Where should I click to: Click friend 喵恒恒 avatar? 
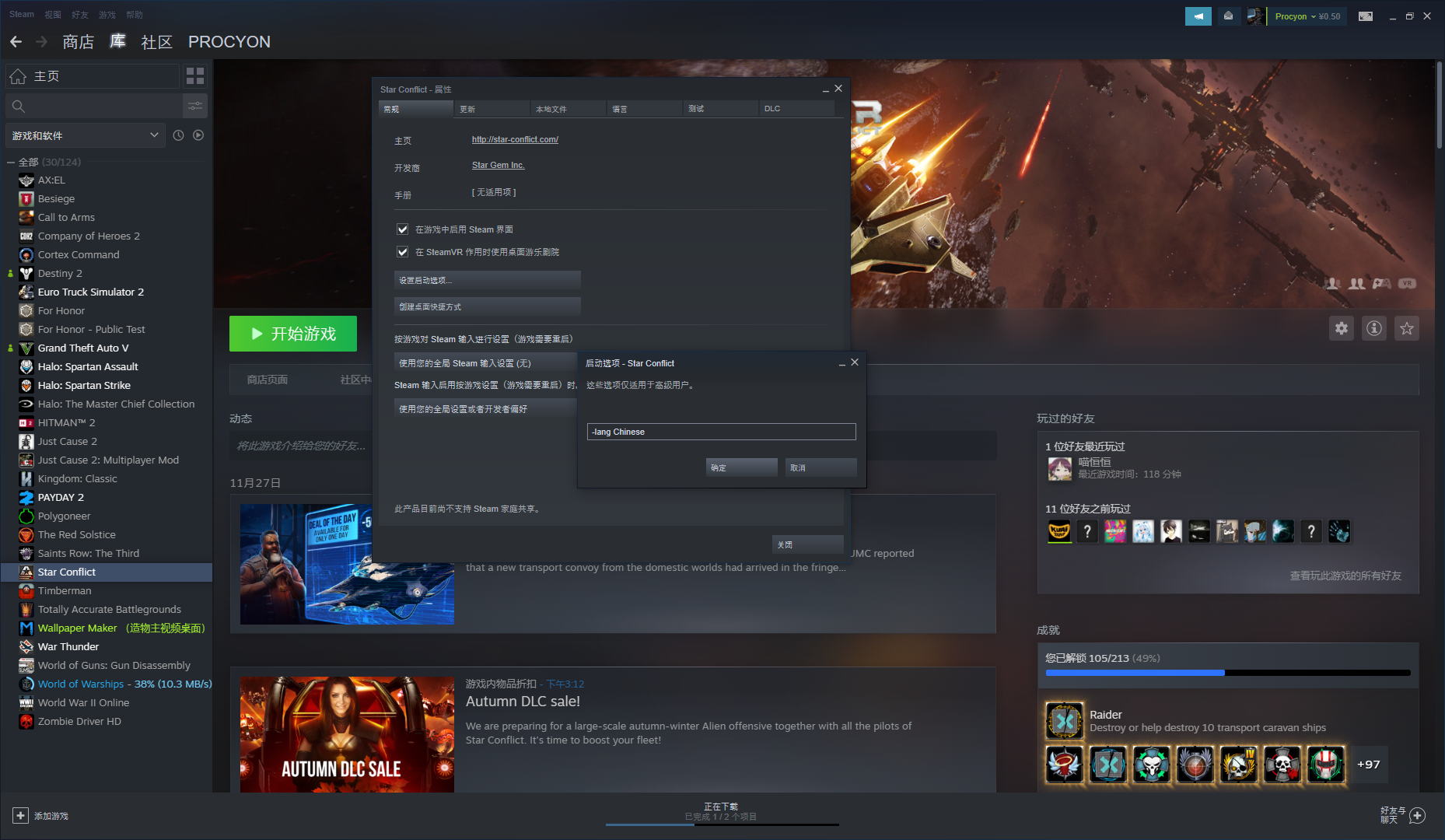coord(1059,468)
